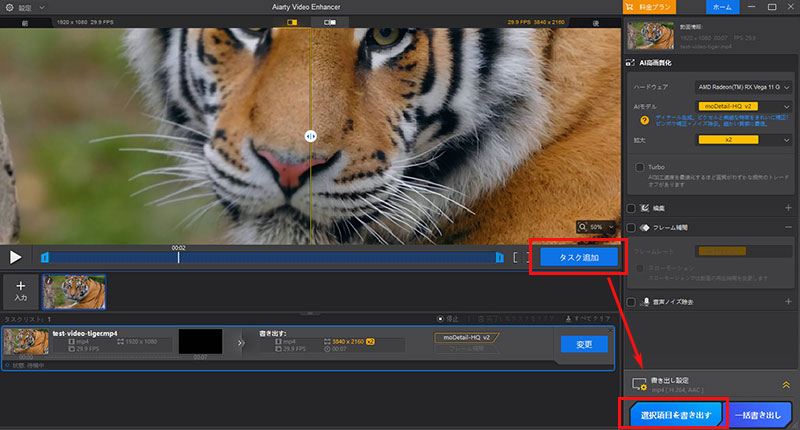Screen dimensions: 800x430
Task: Click すべてクリア to clear all tasks
Action: (x=588, y=319)
